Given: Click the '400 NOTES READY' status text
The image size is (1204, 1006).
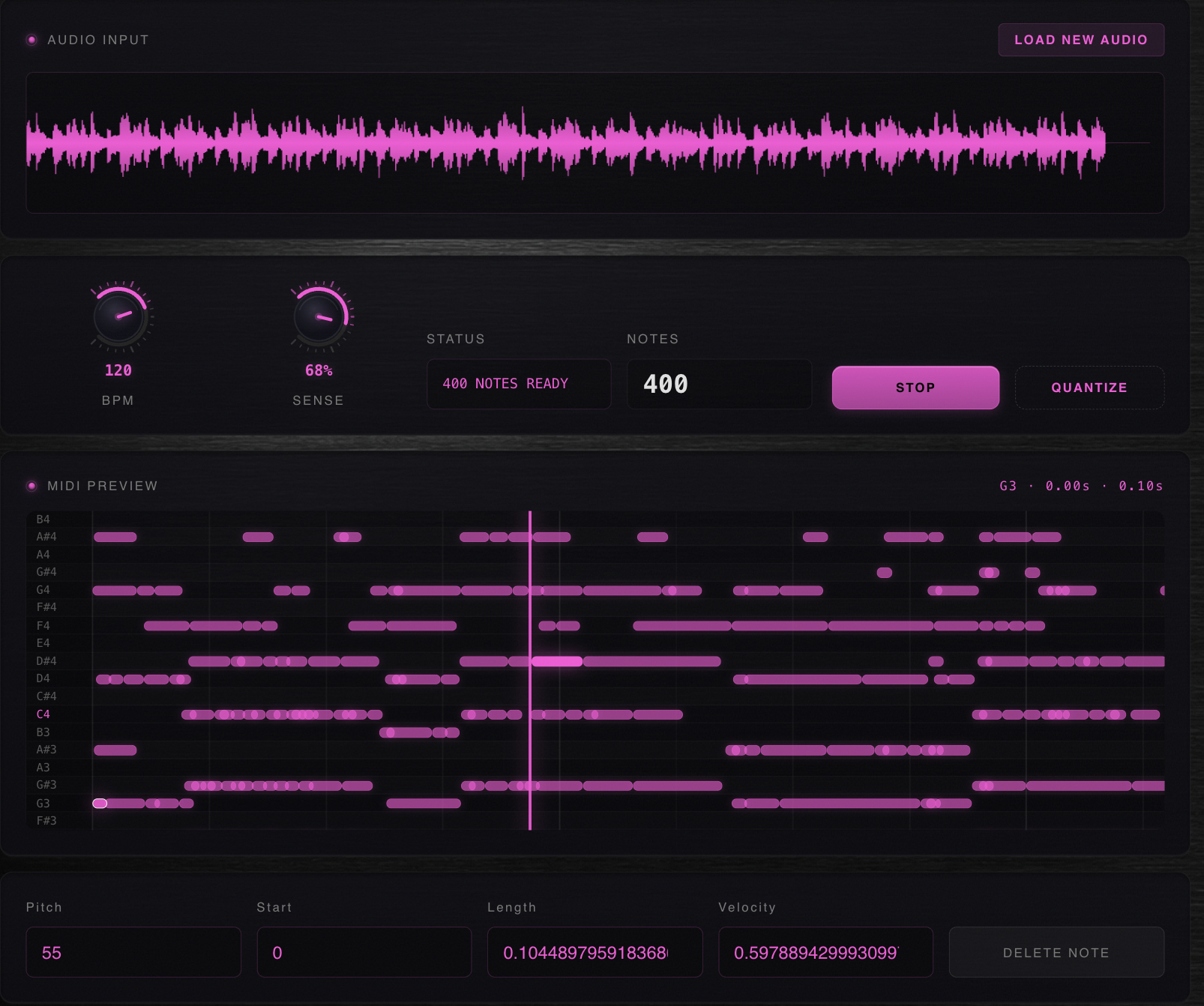Looking at the screenshot, I should 505,384.
